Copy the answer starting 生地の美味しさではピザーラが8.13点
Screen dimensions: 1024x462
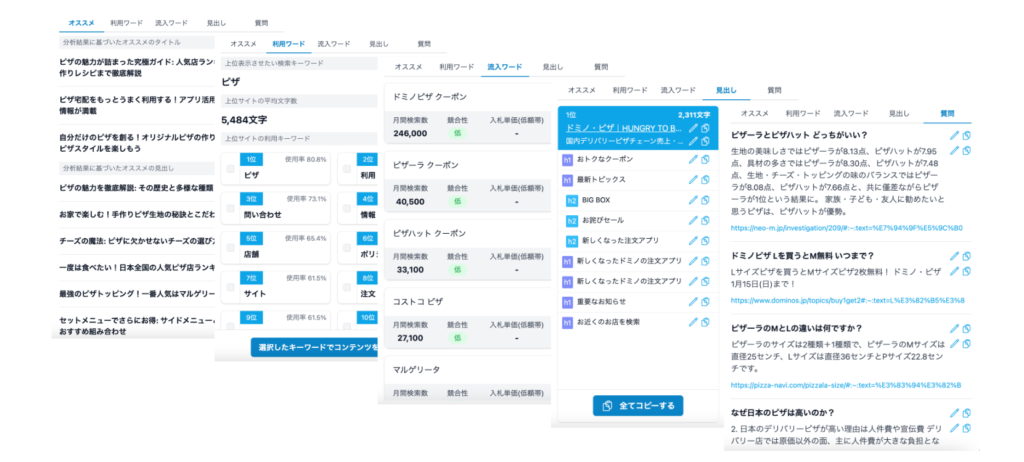[x=967, y=150]
